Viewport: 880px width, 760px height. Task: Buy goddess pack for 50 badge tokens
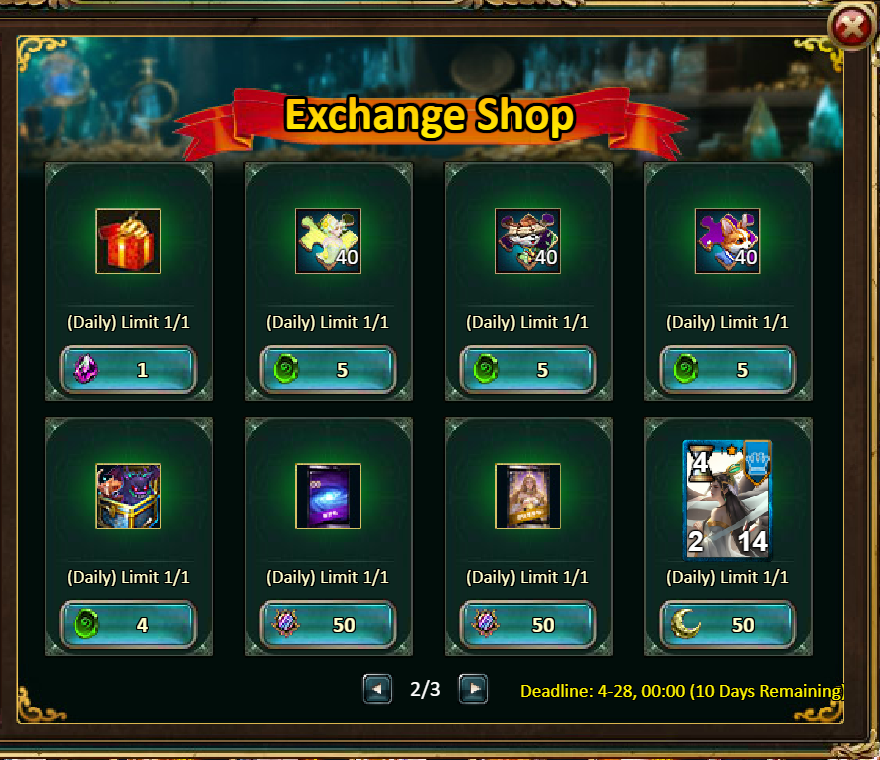pyautogui.click(x=528, y=624)
